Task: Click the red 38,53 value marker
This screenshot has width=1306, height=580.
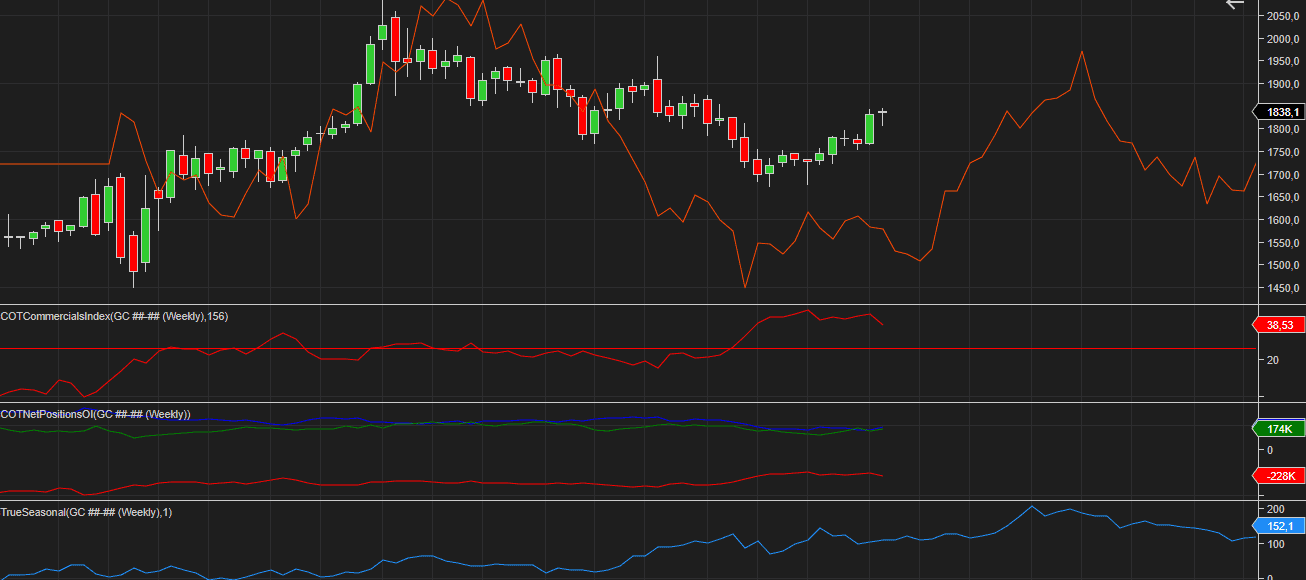Action: tap(1279, 325)
